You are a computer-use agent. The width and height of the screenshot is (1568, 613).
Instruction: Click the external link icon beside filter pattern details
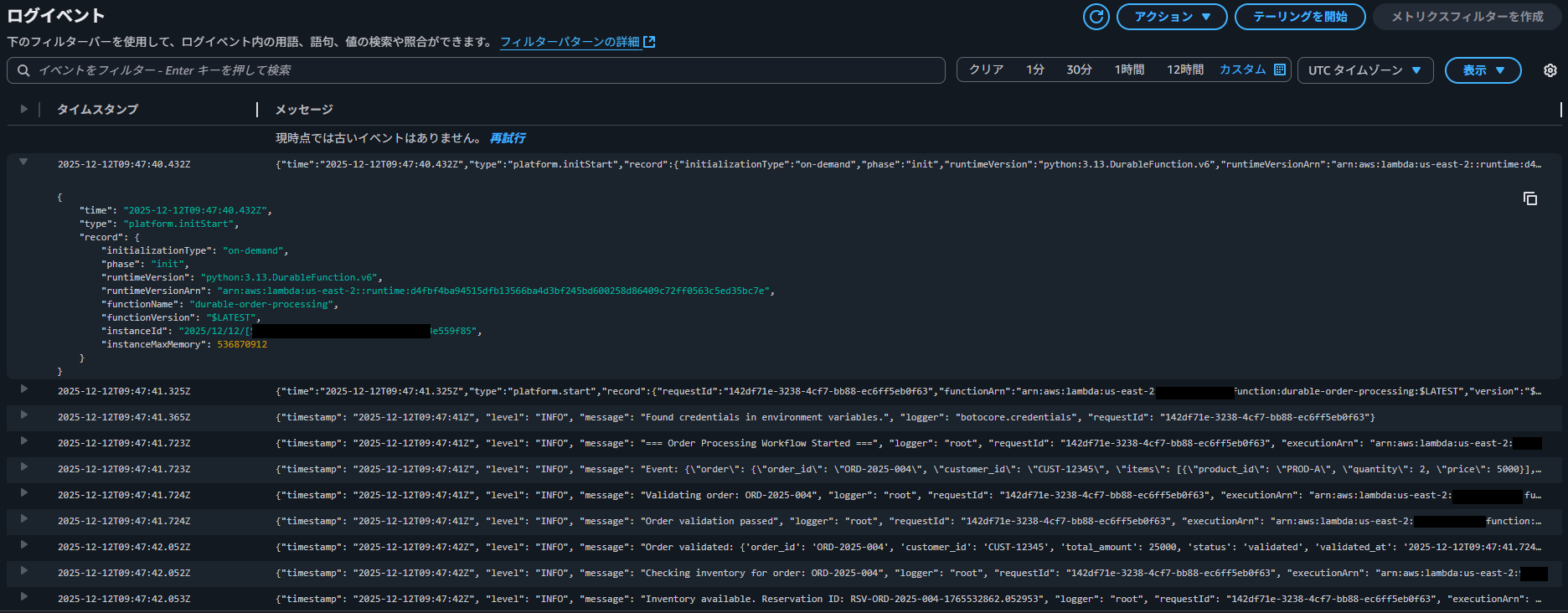pos(649,42)
